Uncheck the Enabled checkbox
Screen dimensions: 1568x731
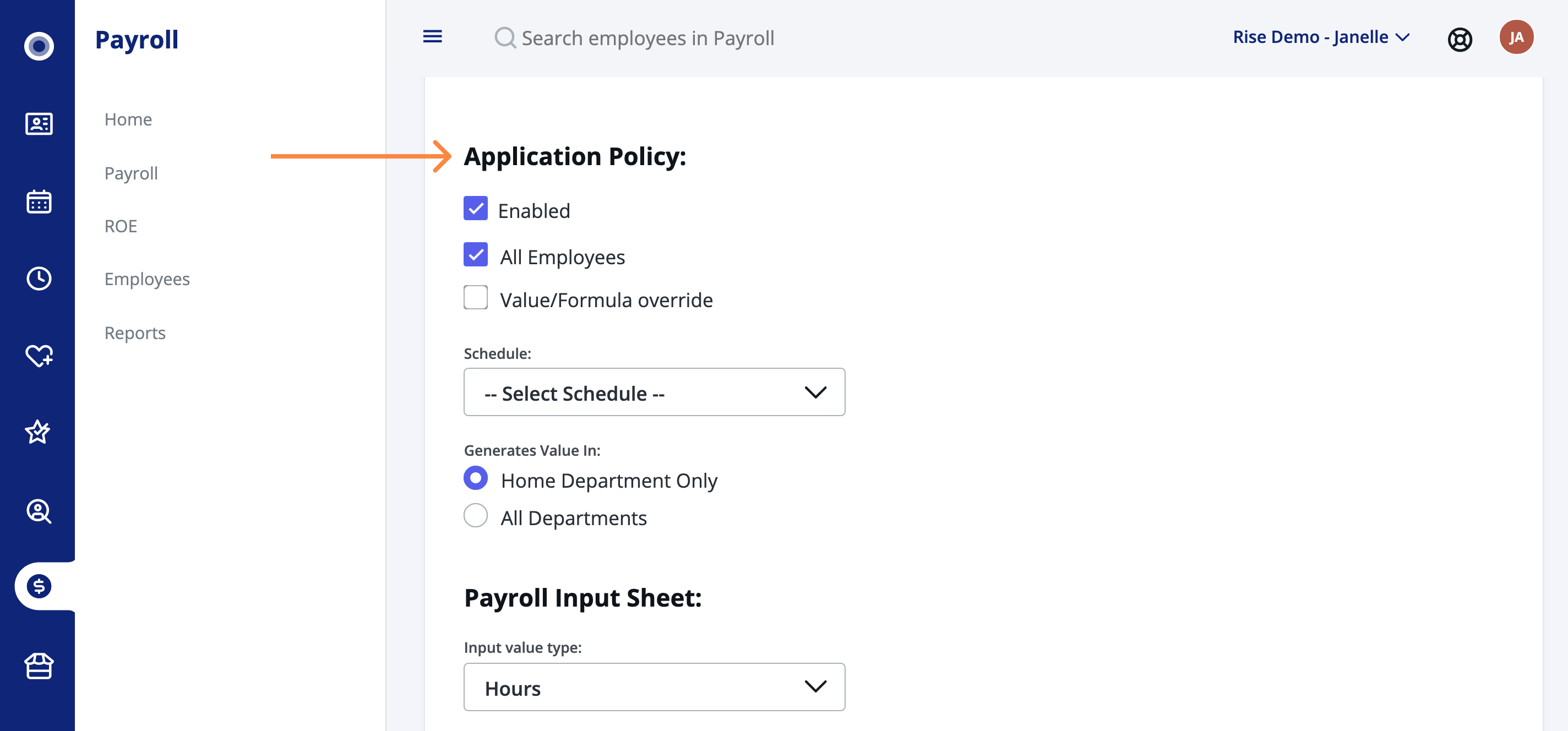(475, 208)
